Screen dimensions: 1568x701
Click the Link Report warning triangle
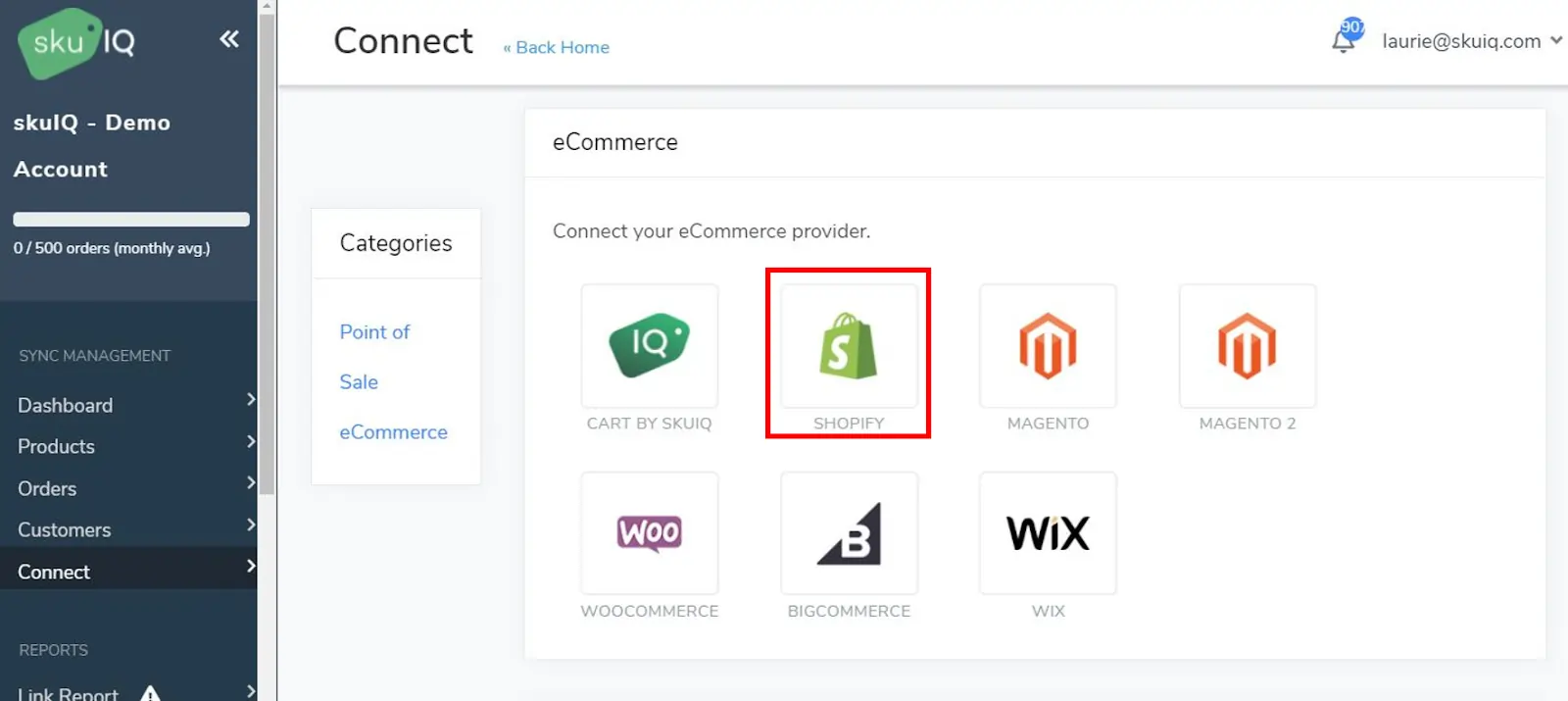(150, 693)
